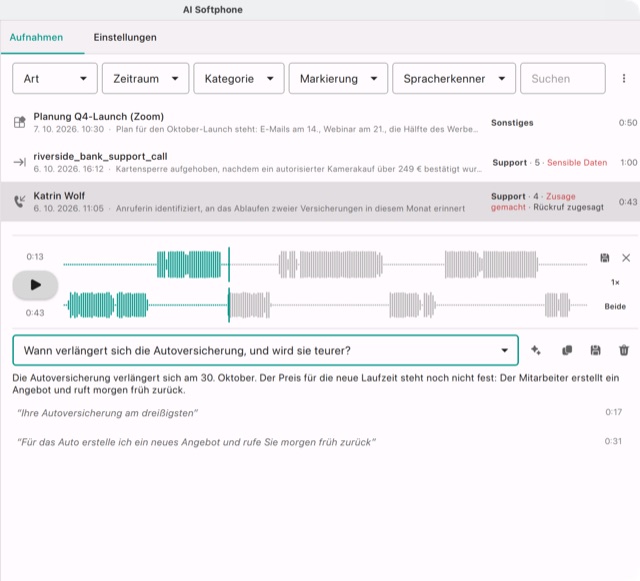Open the three-dot more options menu

(624, 78)
